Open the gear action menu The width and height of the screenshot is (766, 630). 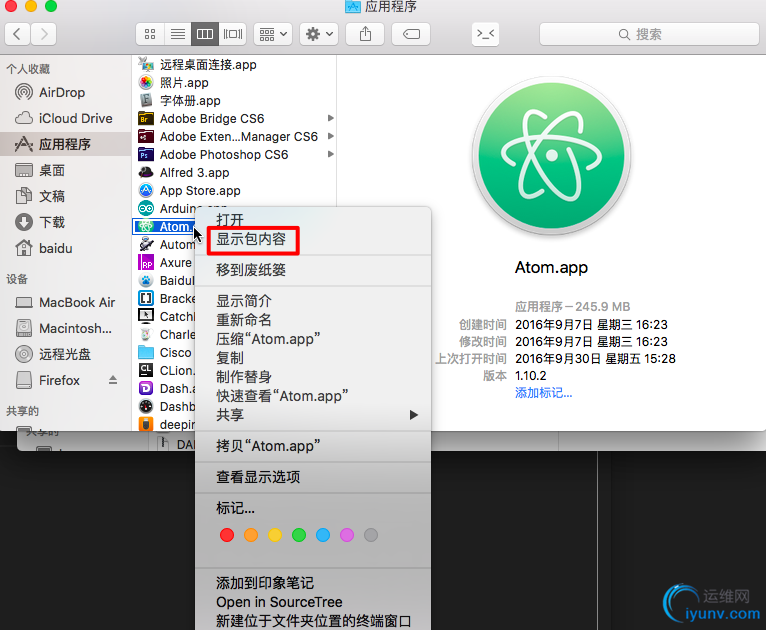(319, 34)
